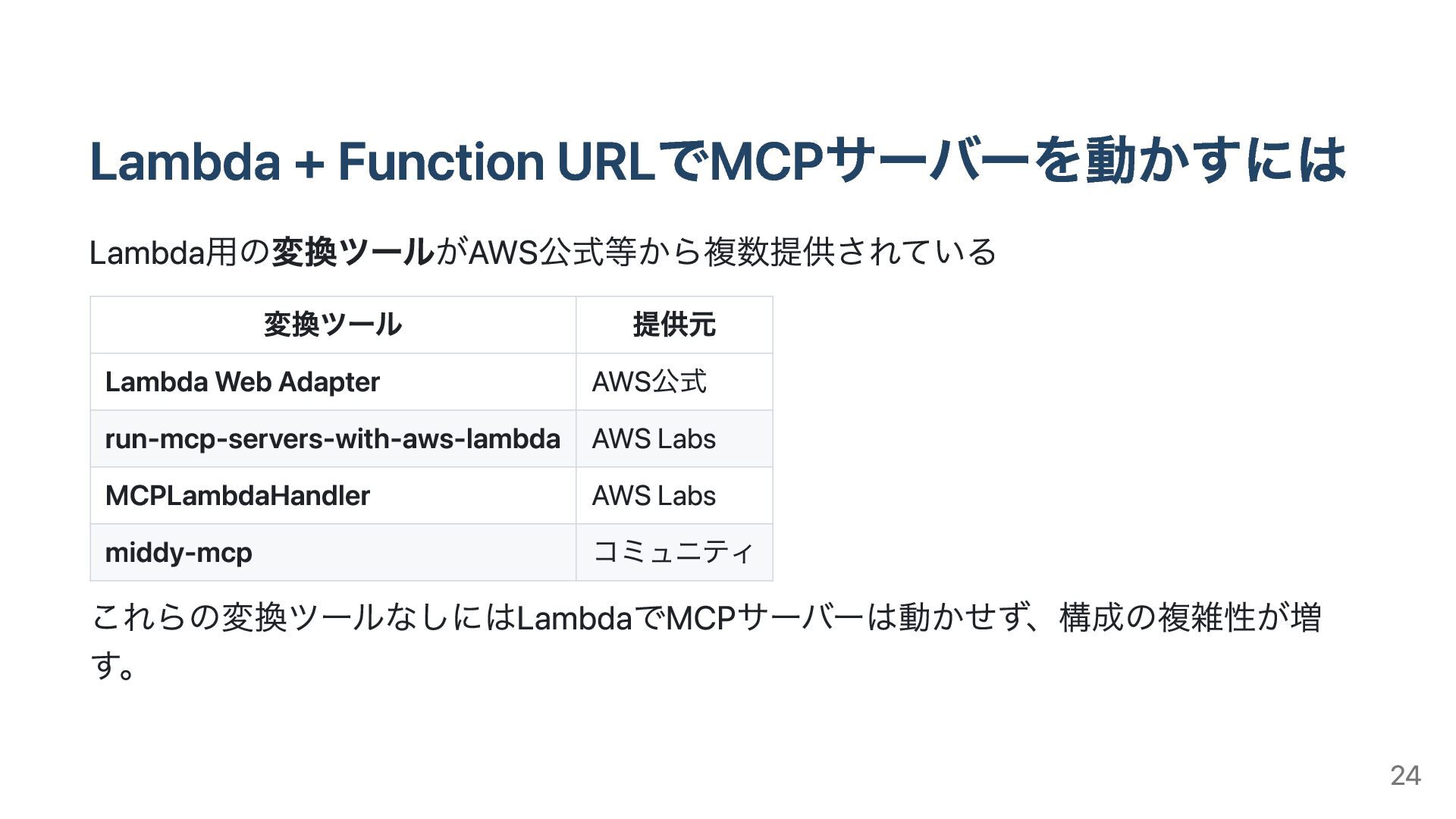Viewport: 1456px width, 819px height.
Task: Click the slide title about Lambda Function URL
Action: click(x=717, y=161)
